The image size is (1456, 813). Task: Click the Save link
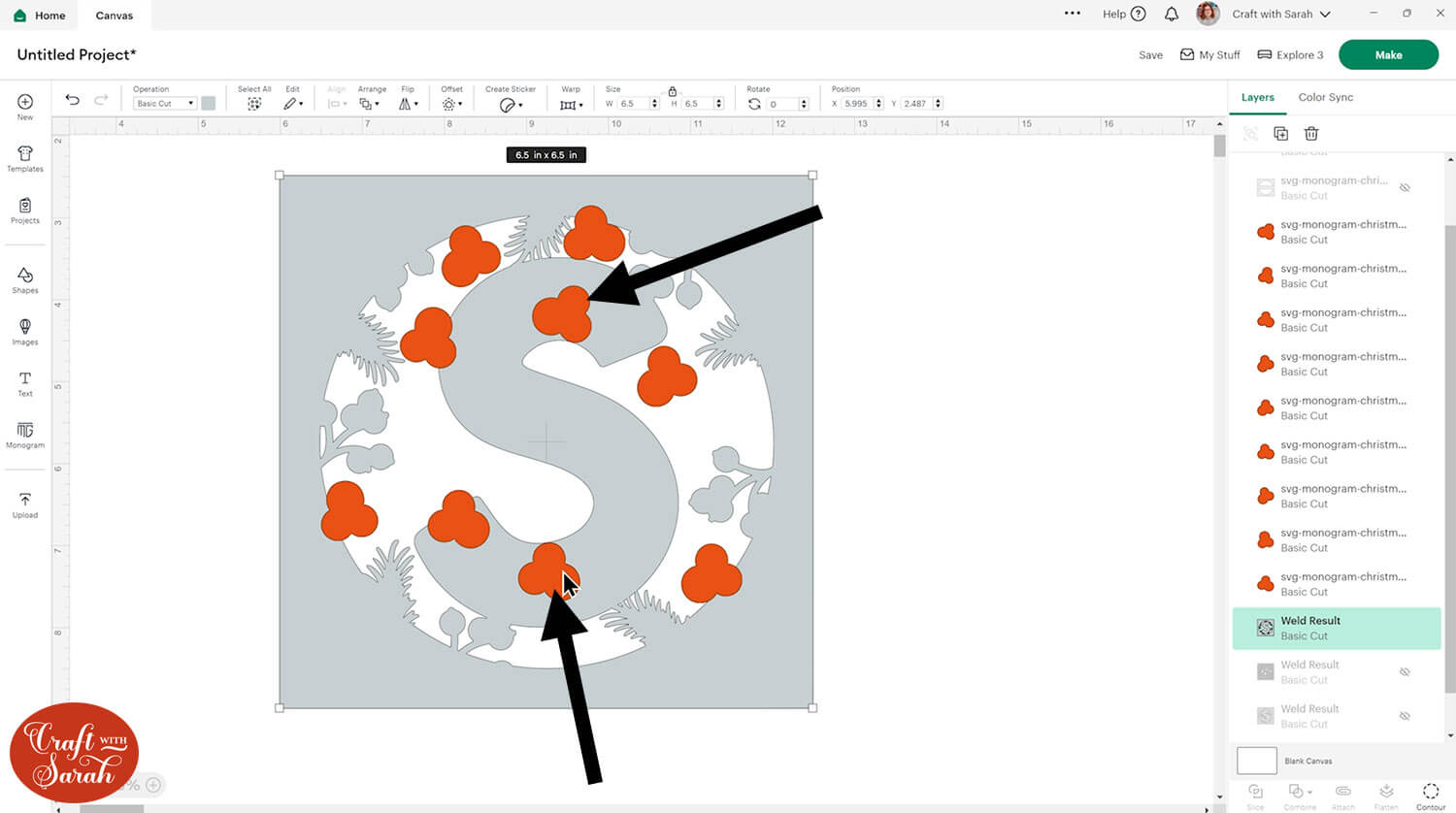[1150, 55]
